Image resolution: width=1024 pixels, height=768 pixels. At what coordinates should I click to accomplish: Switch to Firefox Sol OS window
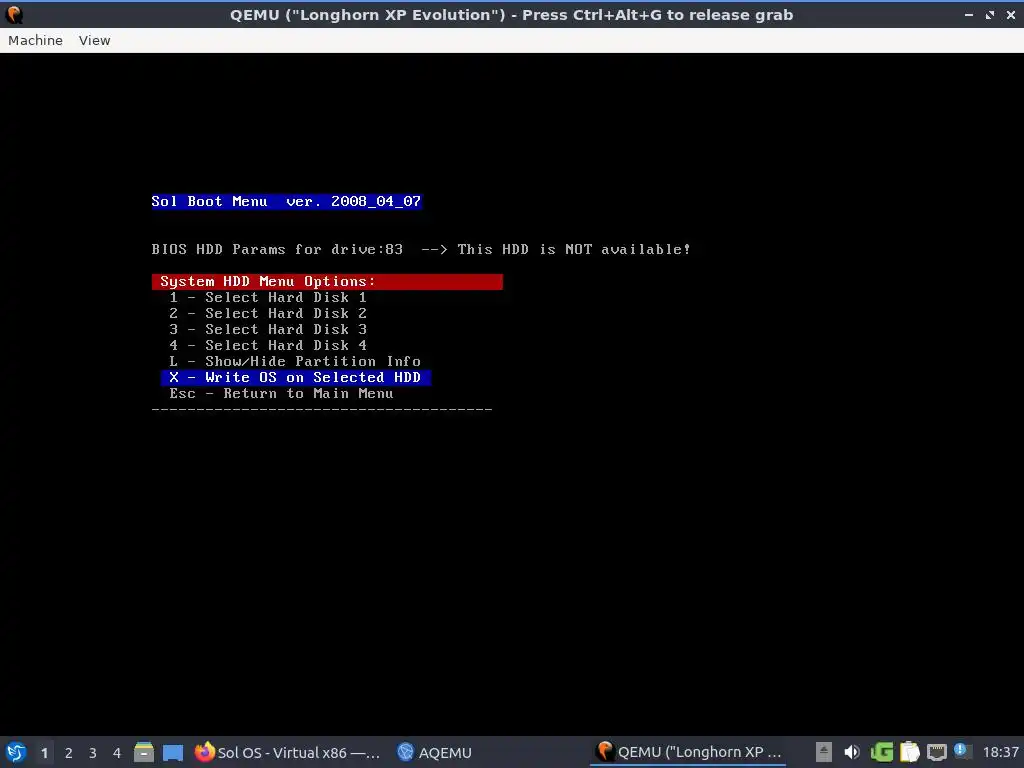point(287,752)
